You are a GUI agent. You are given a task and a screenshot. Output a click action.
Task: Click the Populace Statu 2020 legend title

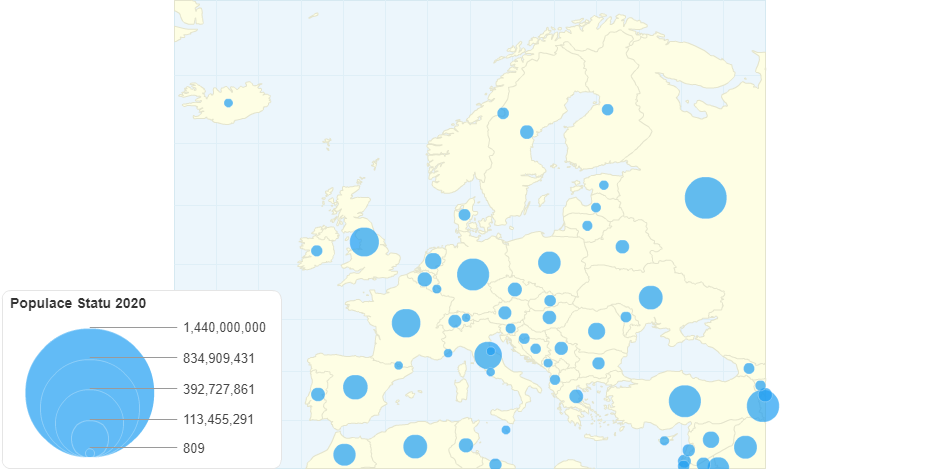(x=78, y=303)
